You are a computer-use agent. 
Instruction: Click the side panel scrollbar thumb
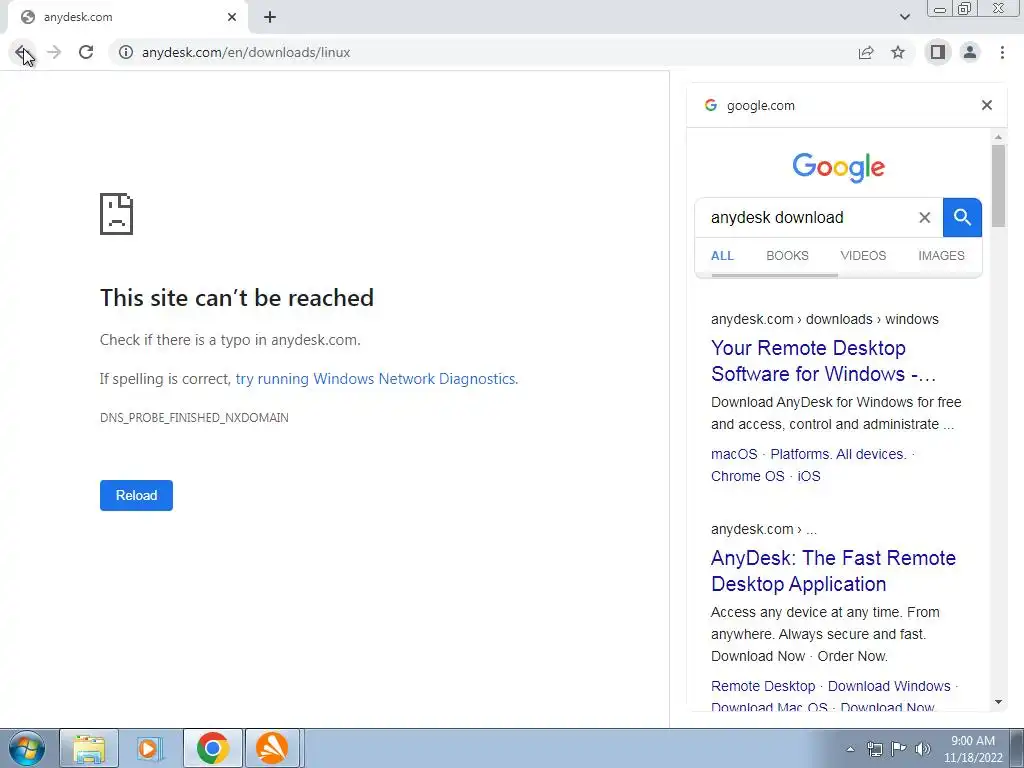tap(998, 186)
